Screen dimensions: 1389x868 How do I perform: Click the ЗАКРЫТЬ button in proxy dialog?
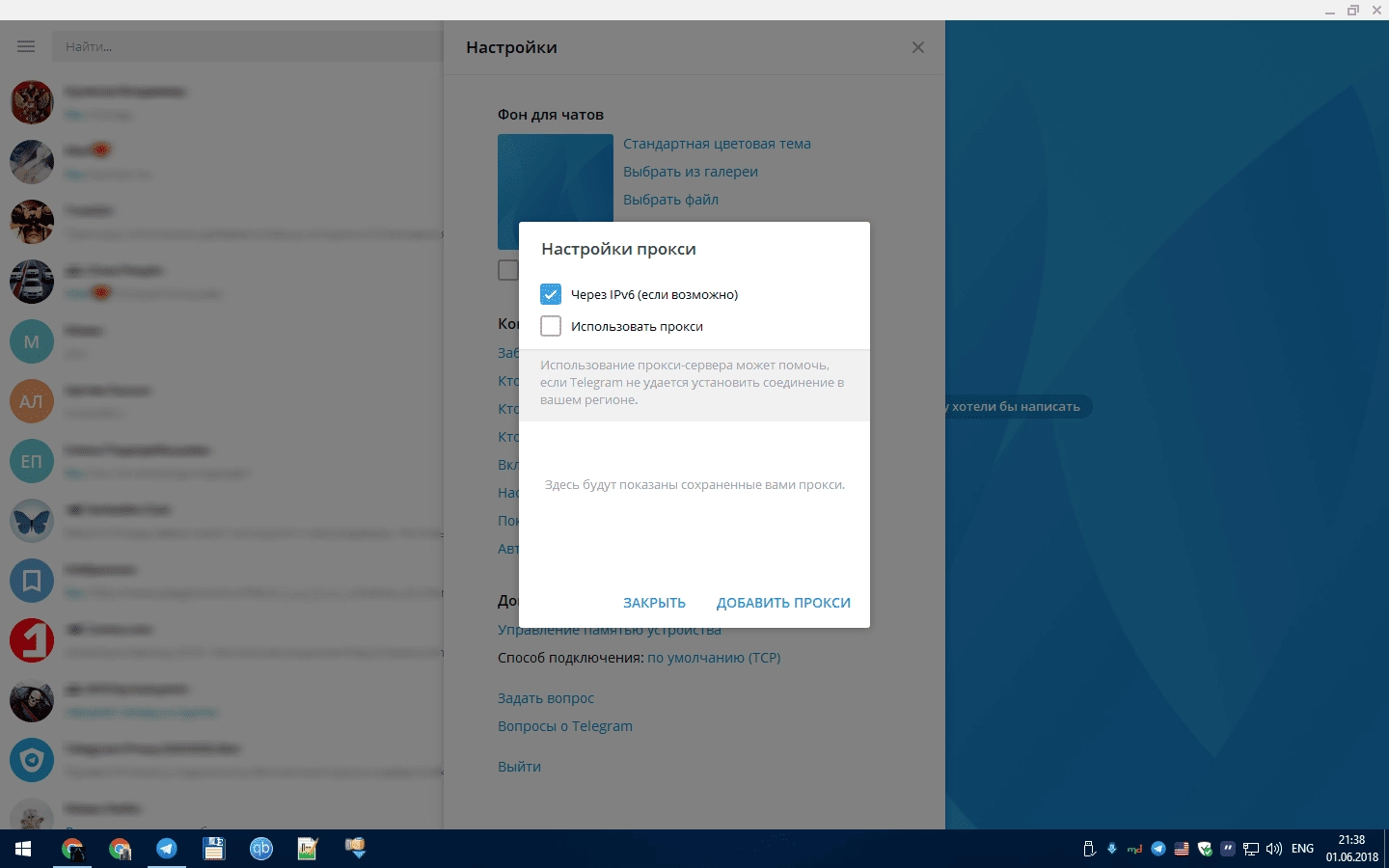[x=654, y=603]
